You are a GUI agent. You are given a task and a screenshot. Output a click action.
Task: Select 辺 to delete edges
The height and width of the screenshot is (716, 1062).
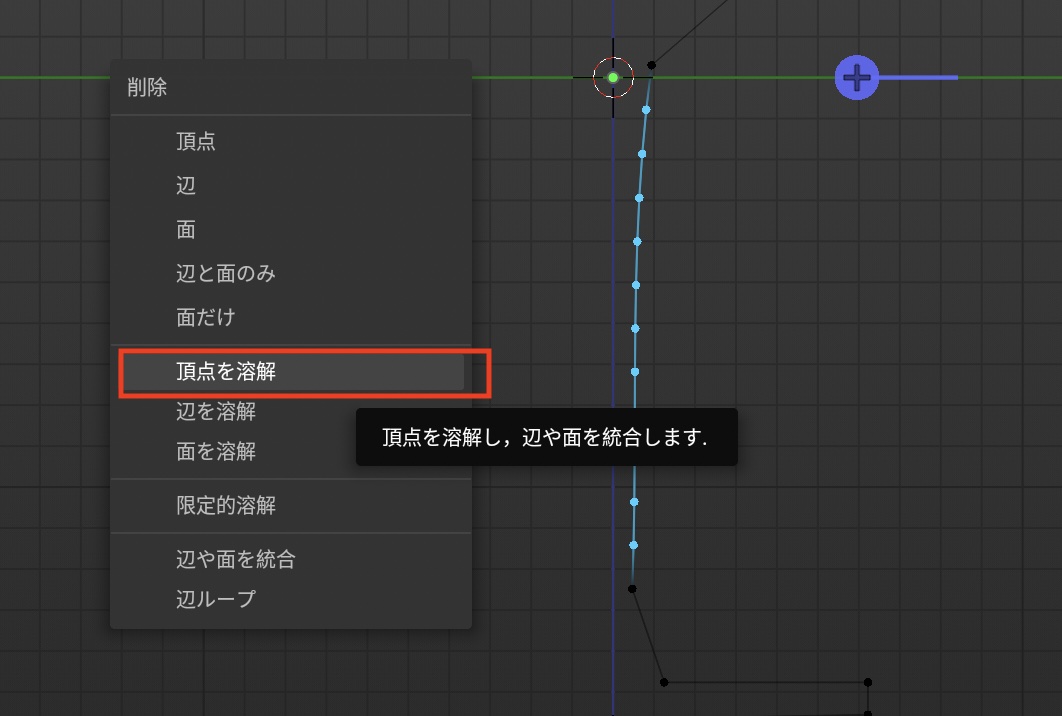tap(186, 186)
